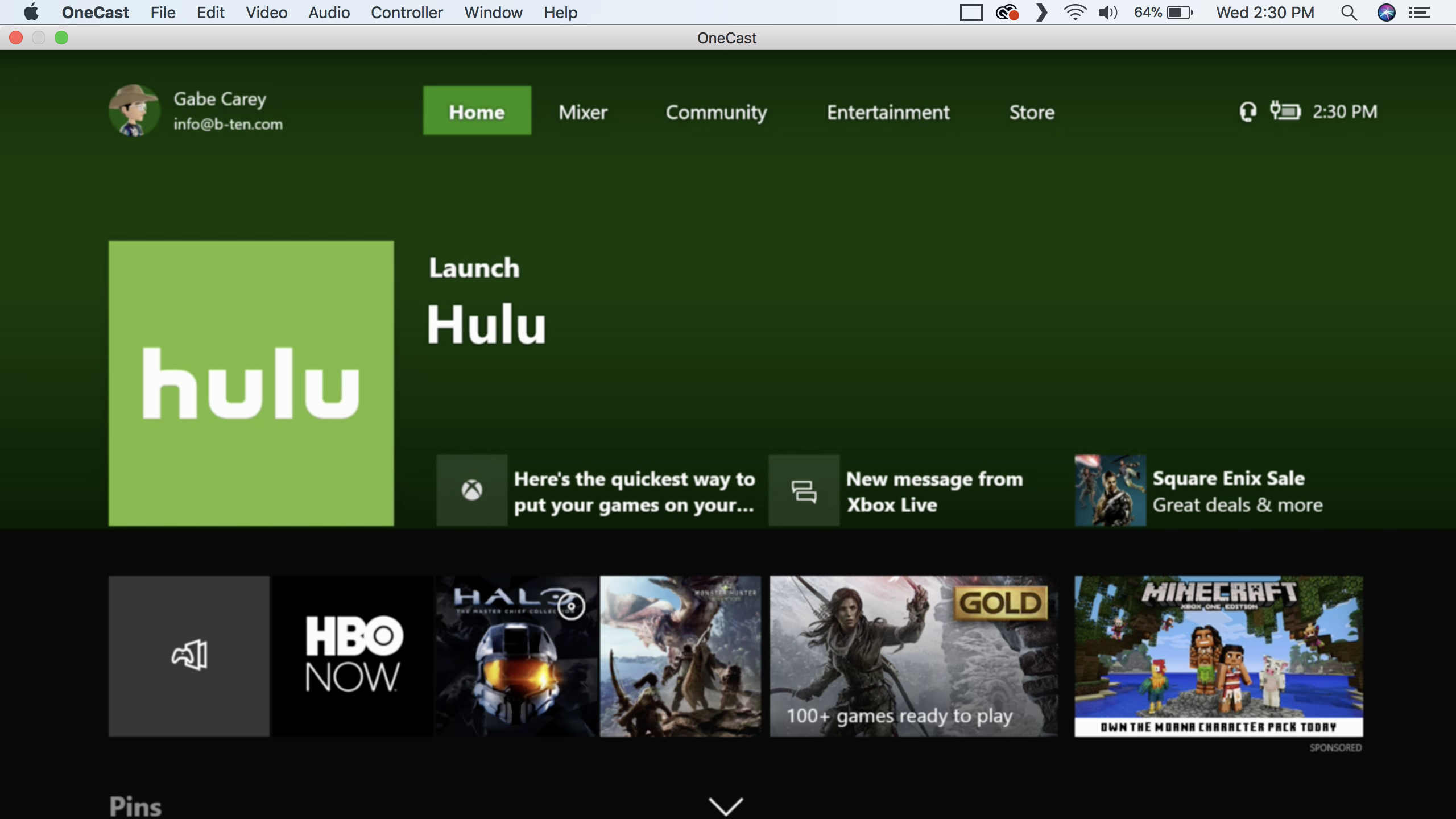Switch to the Community tab
Screen dimensions: 1456x819
717,113
